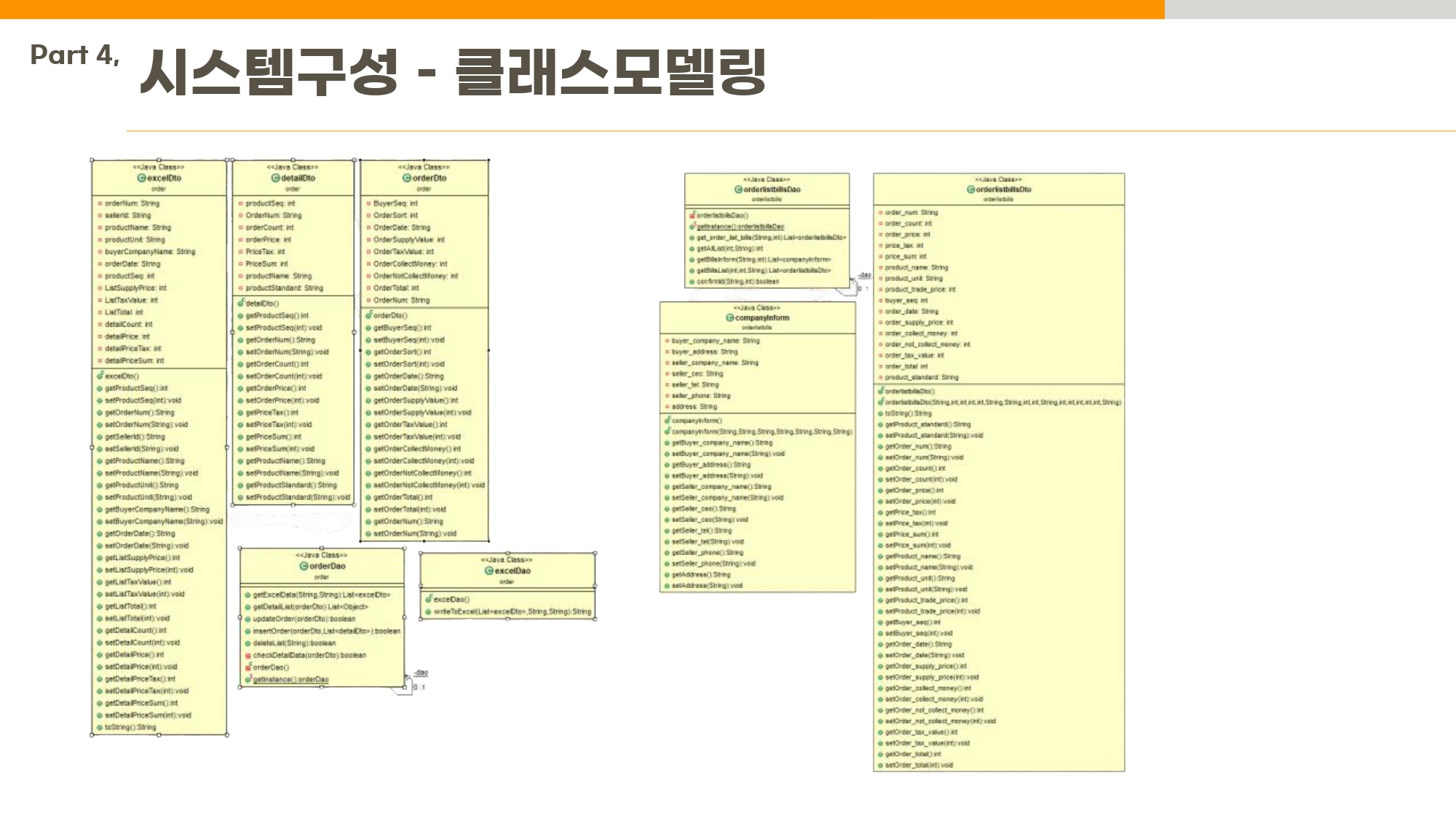Select the seller_ceo field in companyInform

[697, 374]
